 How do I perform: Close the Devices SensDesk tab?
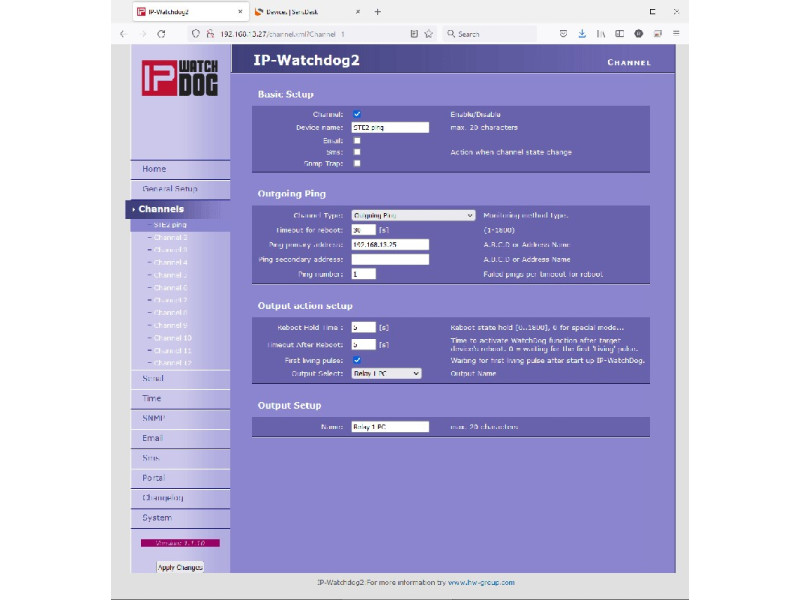(358, 12)
